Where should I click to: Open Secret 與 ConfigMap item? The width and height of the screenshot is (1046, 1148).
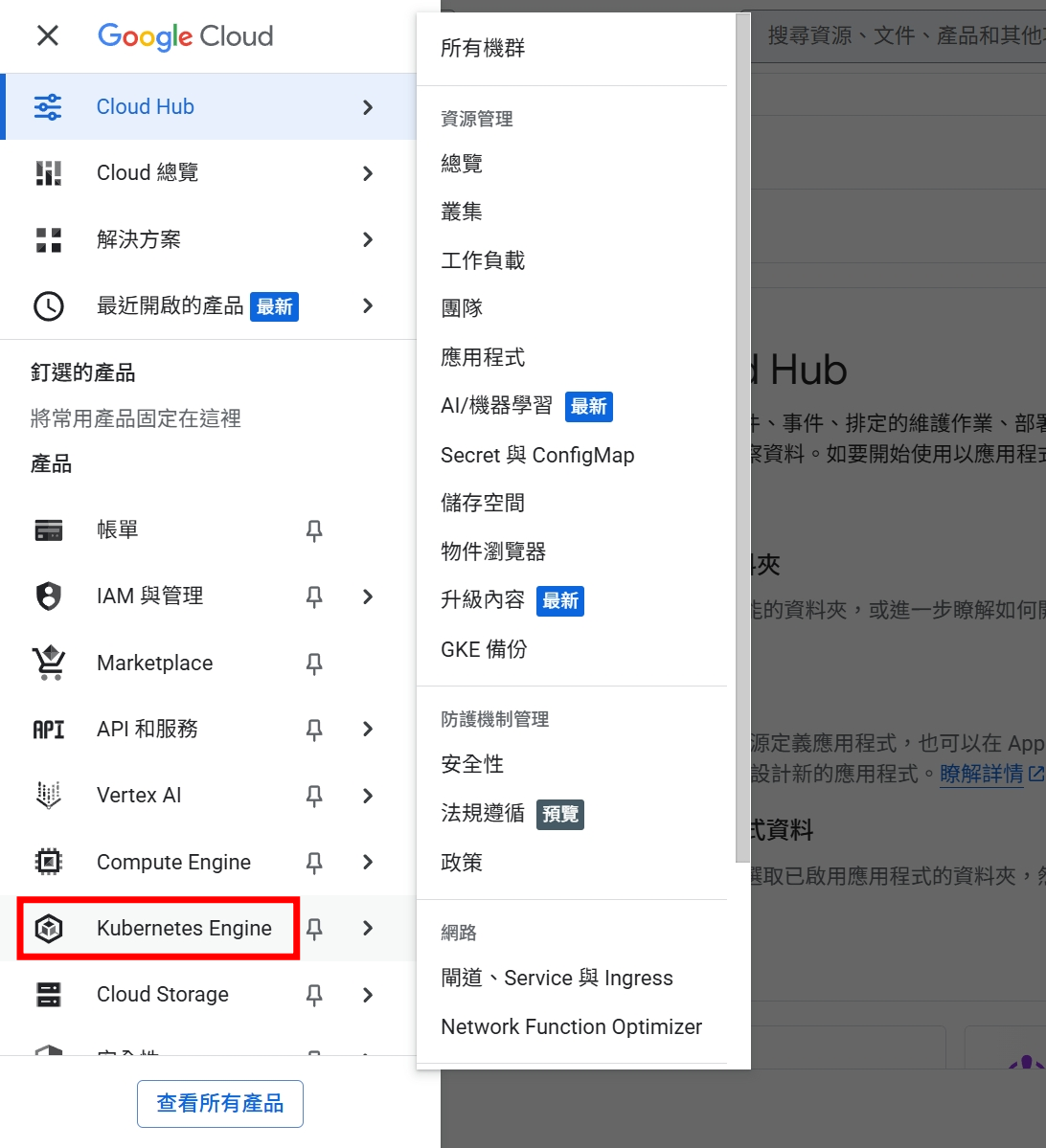pos(537,455)
